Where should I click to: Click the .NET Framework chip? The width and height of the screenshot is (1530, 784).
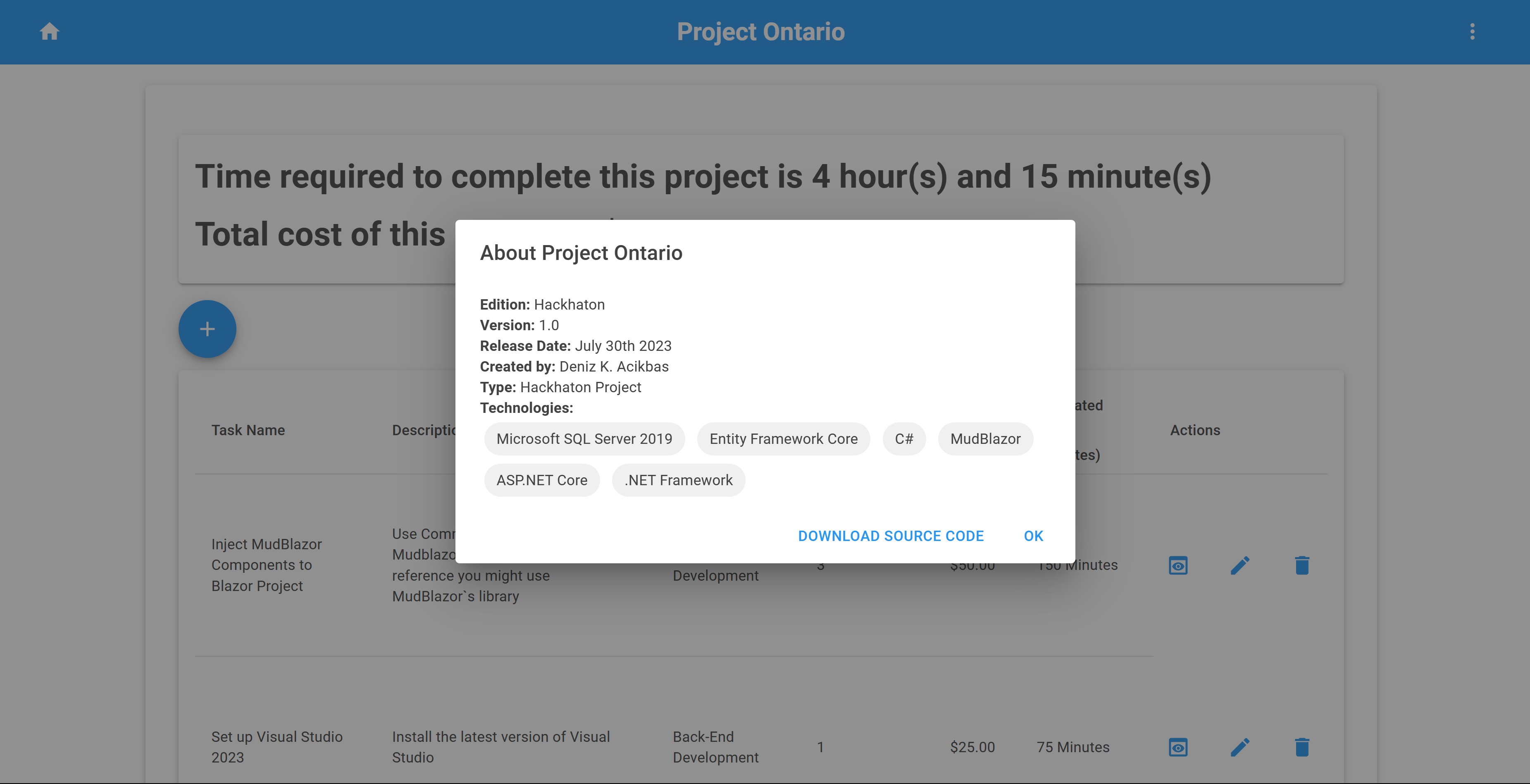click(678, 480)
